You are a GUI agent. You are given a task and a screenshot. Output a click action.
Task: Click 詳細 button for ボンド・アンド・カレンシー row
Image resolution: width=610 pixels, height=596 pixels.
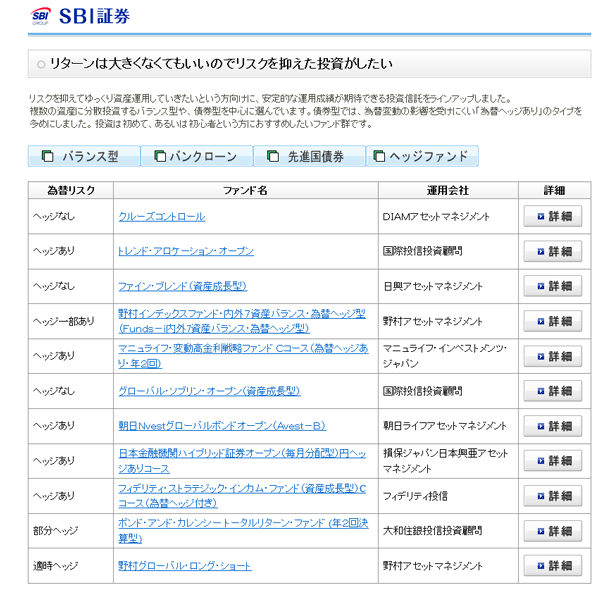point(553,531)
